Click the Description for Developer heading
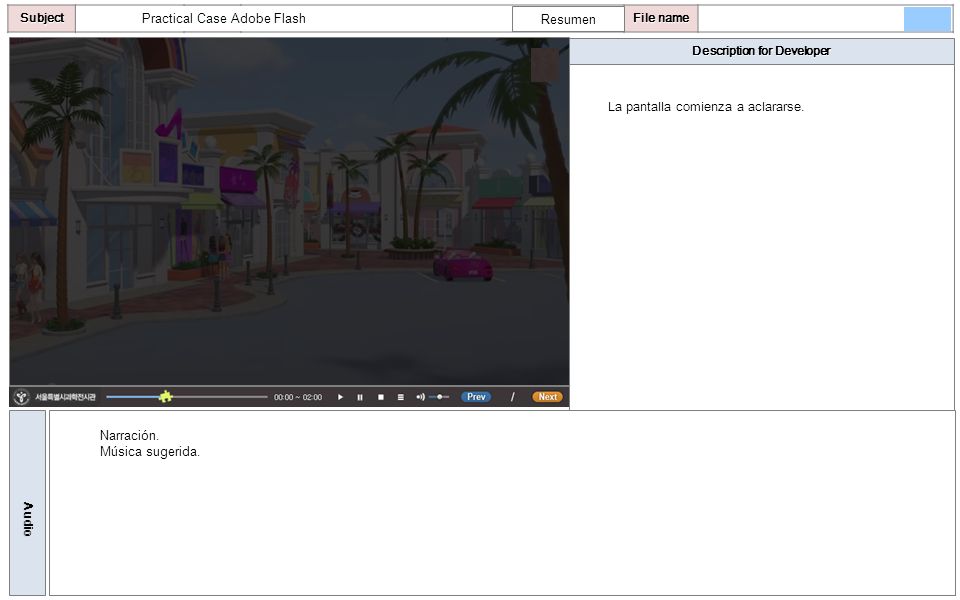The width and height of the screenshot is (960, 600). [762, 51]
